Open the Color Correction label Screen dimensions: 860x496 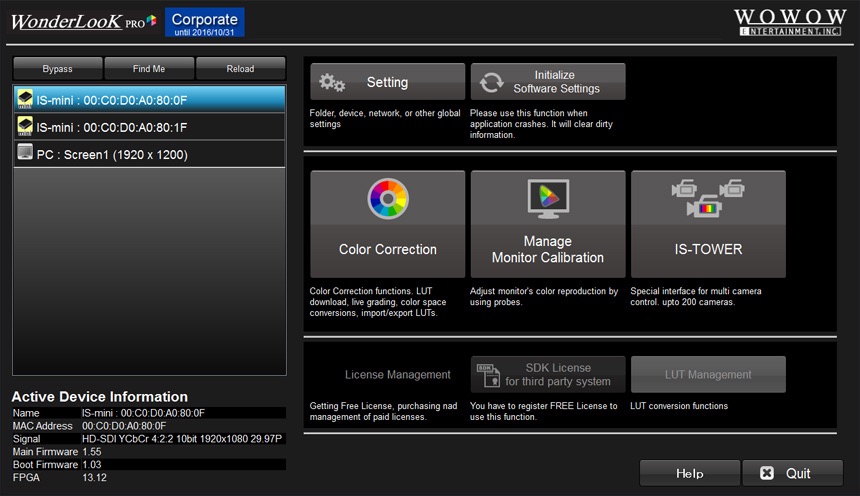pos(388,249)
